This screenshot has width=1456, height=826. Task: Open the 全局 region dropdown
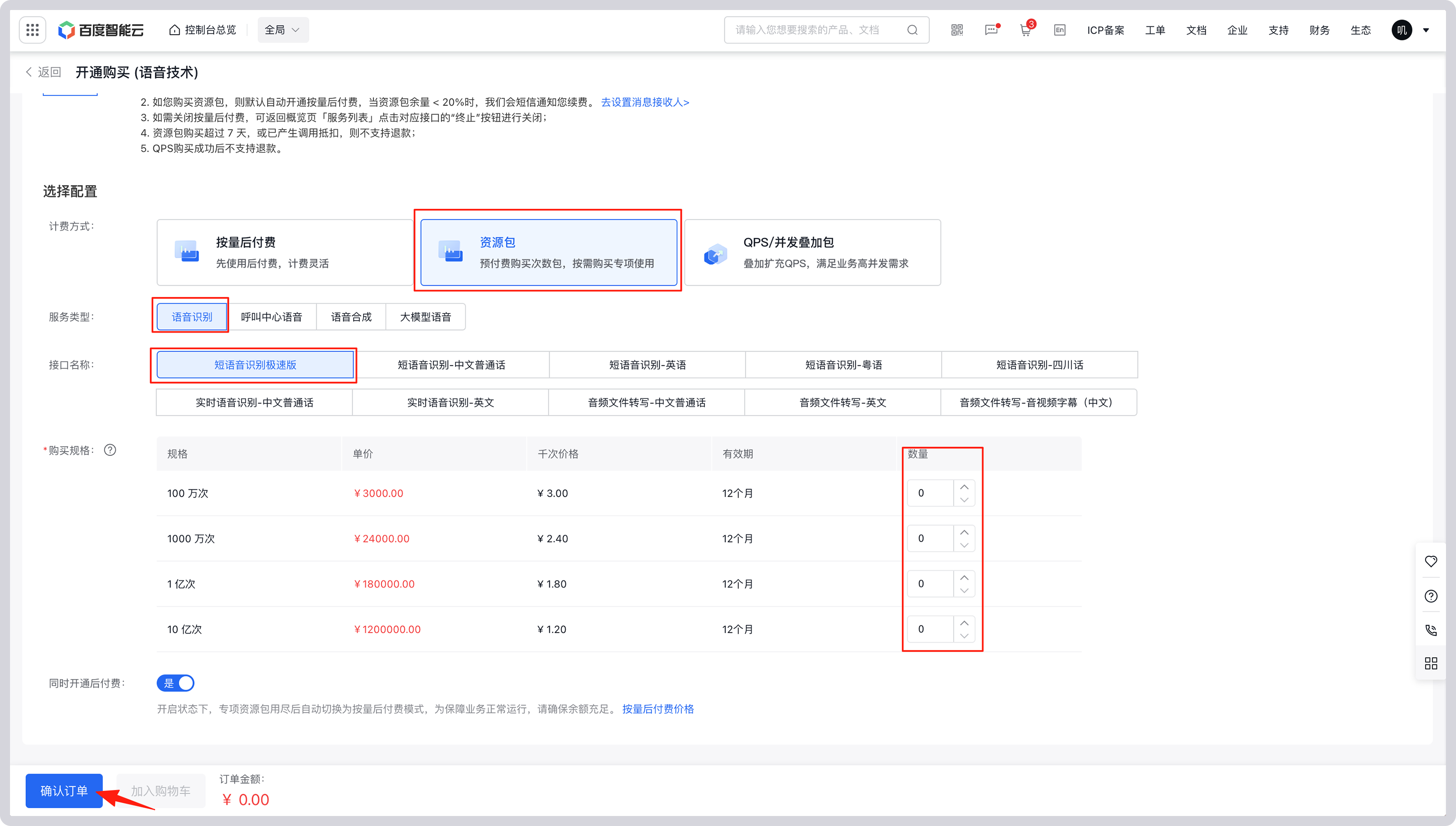coord(283,30)
